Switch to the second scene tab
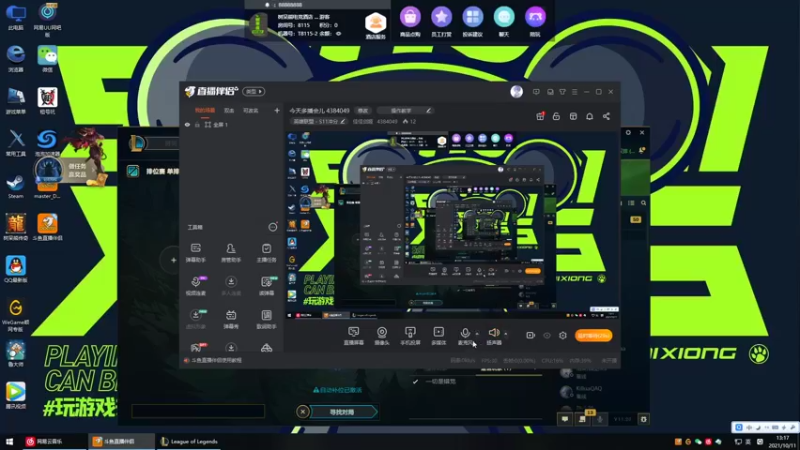This screenshot has width=800, height=450. coord(229,110)
